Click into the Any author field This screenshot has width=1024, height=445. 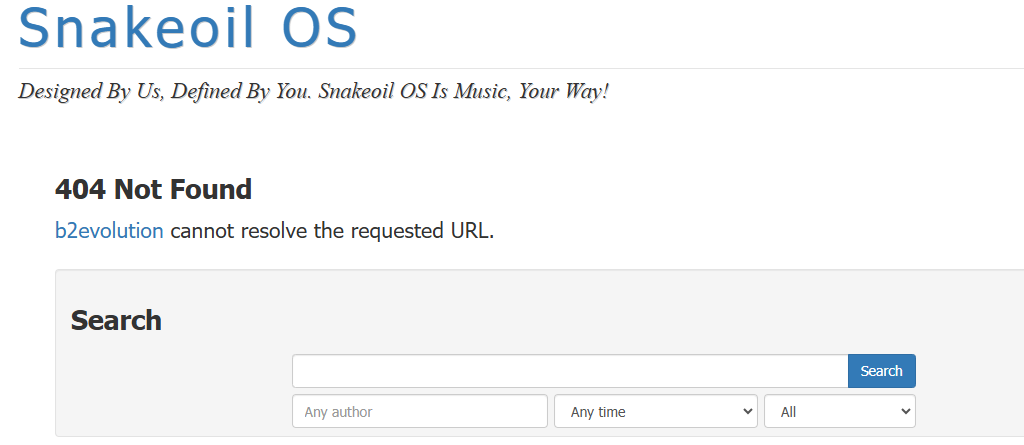[x=420, y=412]
